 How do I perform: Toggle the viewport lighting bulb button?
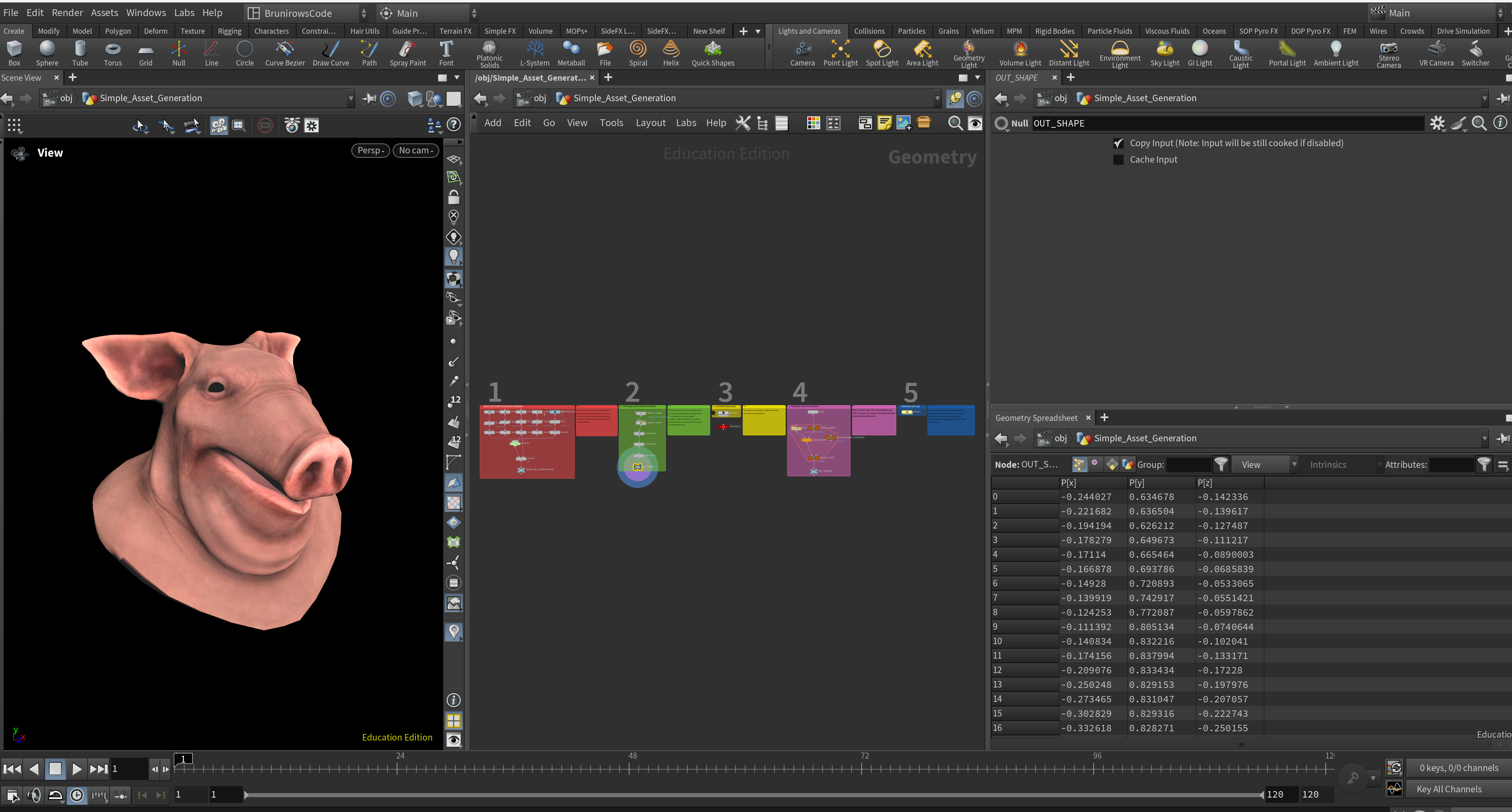453,257
